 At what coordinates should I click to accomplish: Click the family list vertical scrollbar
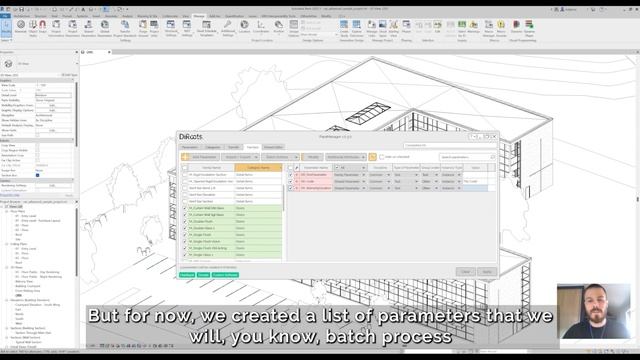coord(284,197)
